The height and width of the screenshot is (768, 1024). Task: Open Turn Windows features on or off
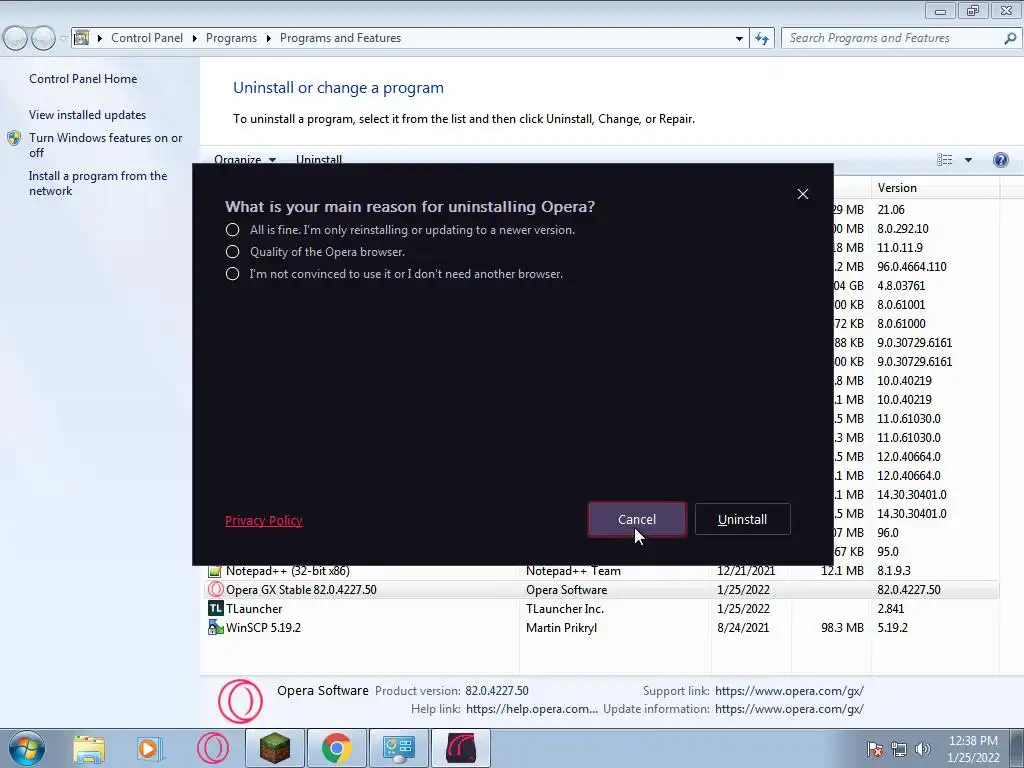106,145
